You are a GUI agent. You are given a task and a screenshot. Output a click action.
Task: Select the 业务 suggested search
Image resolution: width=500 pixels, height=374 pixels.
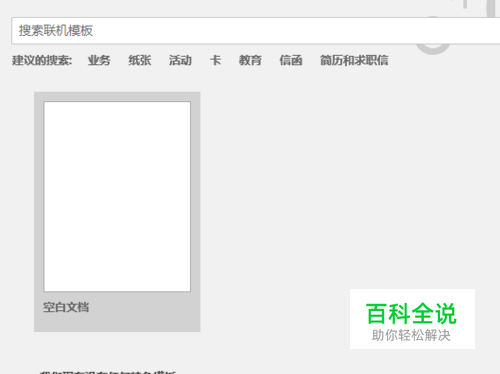tap(99, 60)
